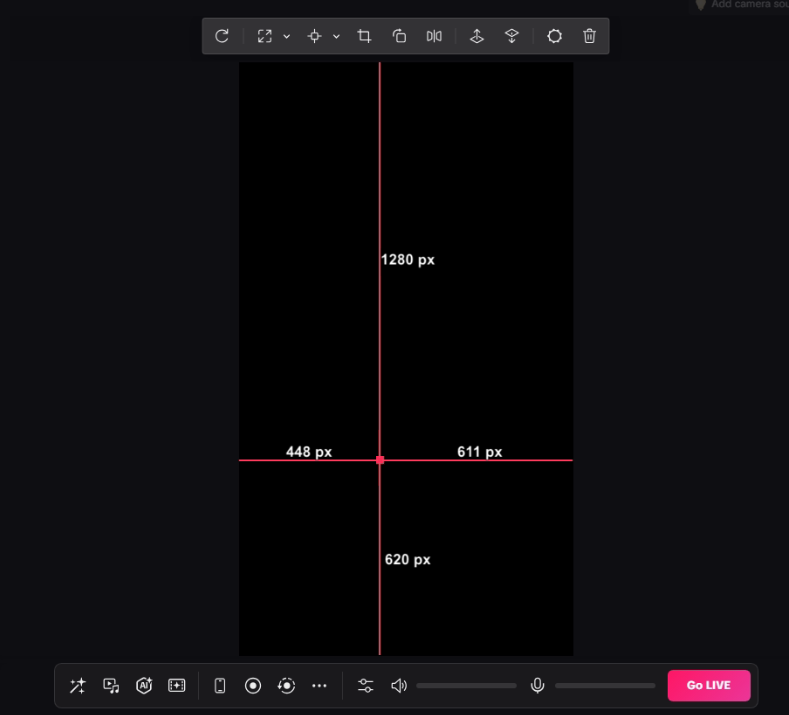Toggle the portrait phone orientation button
The height and width of the screenshot is (715, 789).
coord(220,685)
